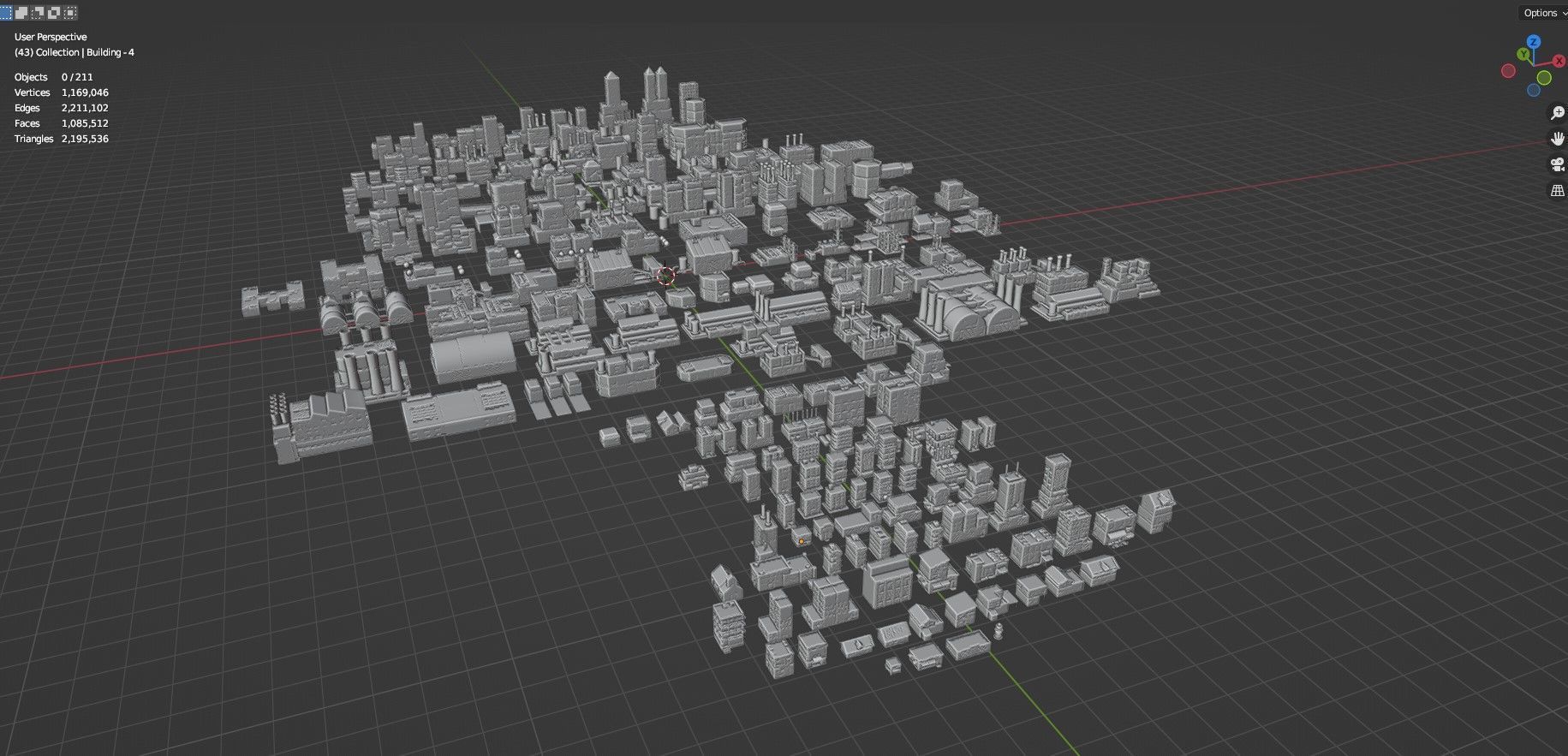Click the Zoom view magnifier icon
Image resolution: width=1568 pixels, height=756 pixels.
(1558, 113)
